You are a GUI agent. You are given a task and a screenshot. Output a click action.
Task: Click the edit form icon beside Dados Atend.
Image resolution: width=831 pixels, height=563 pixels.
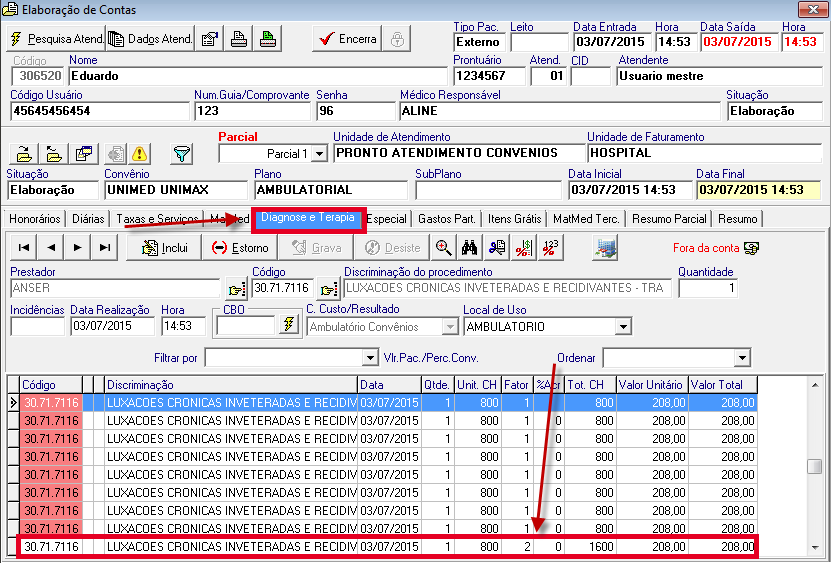click(x=209, y=39)
